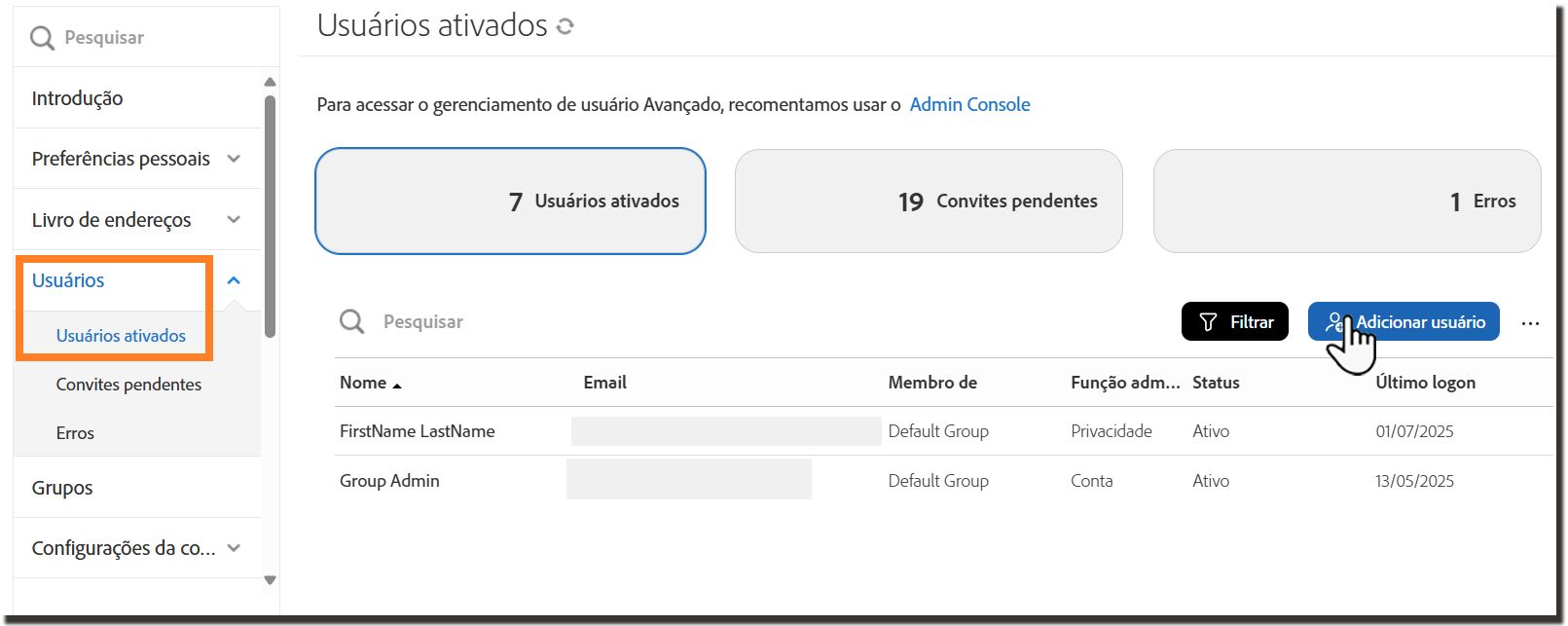Open the Erros submenu item
The width and height of the screenshot is (1568, 626).
click(x=75, y=433)
